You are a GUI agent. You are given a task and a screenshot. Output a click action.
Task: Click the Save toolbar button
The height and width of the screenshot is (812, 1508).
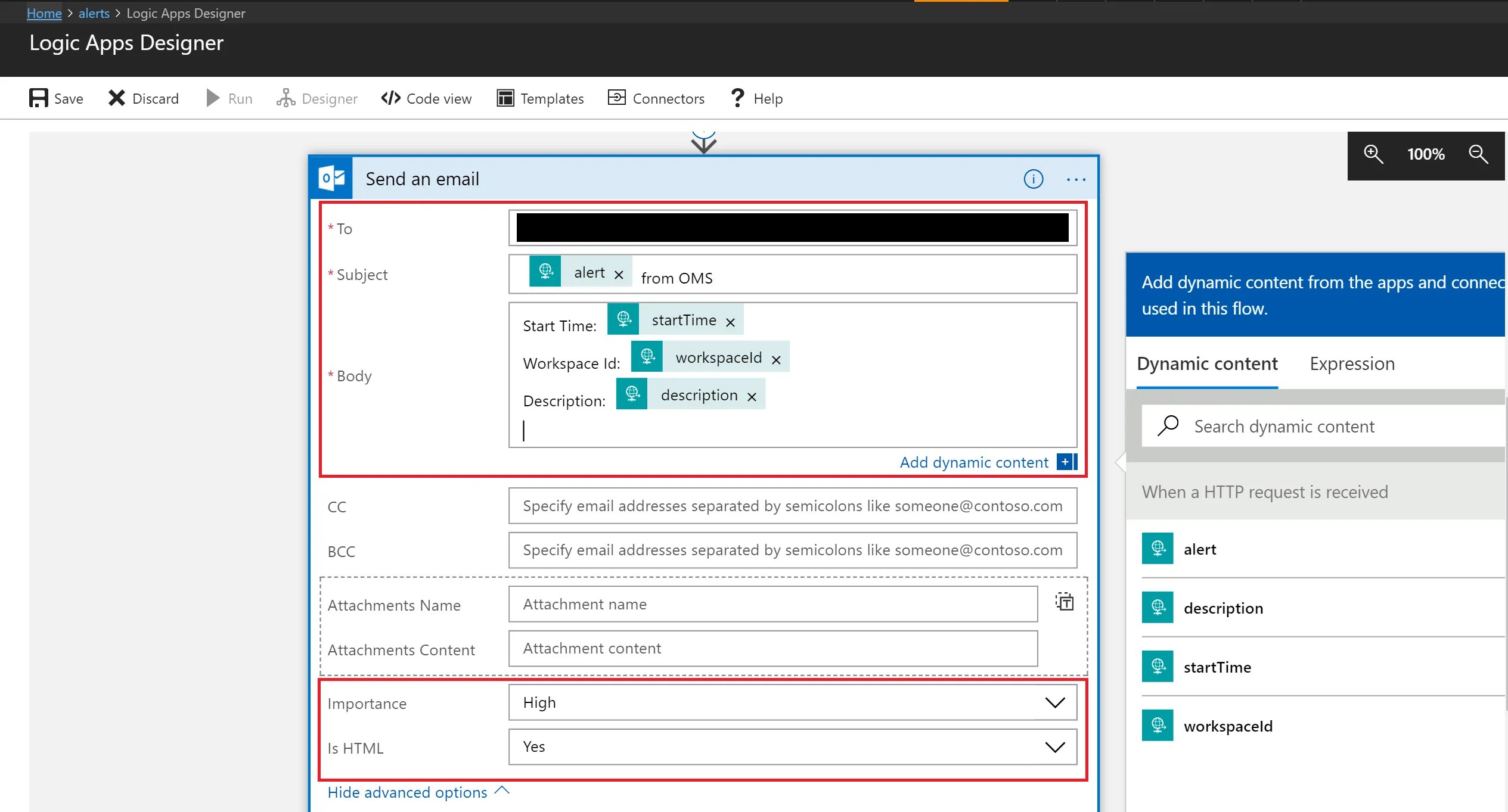click(56, 98)
